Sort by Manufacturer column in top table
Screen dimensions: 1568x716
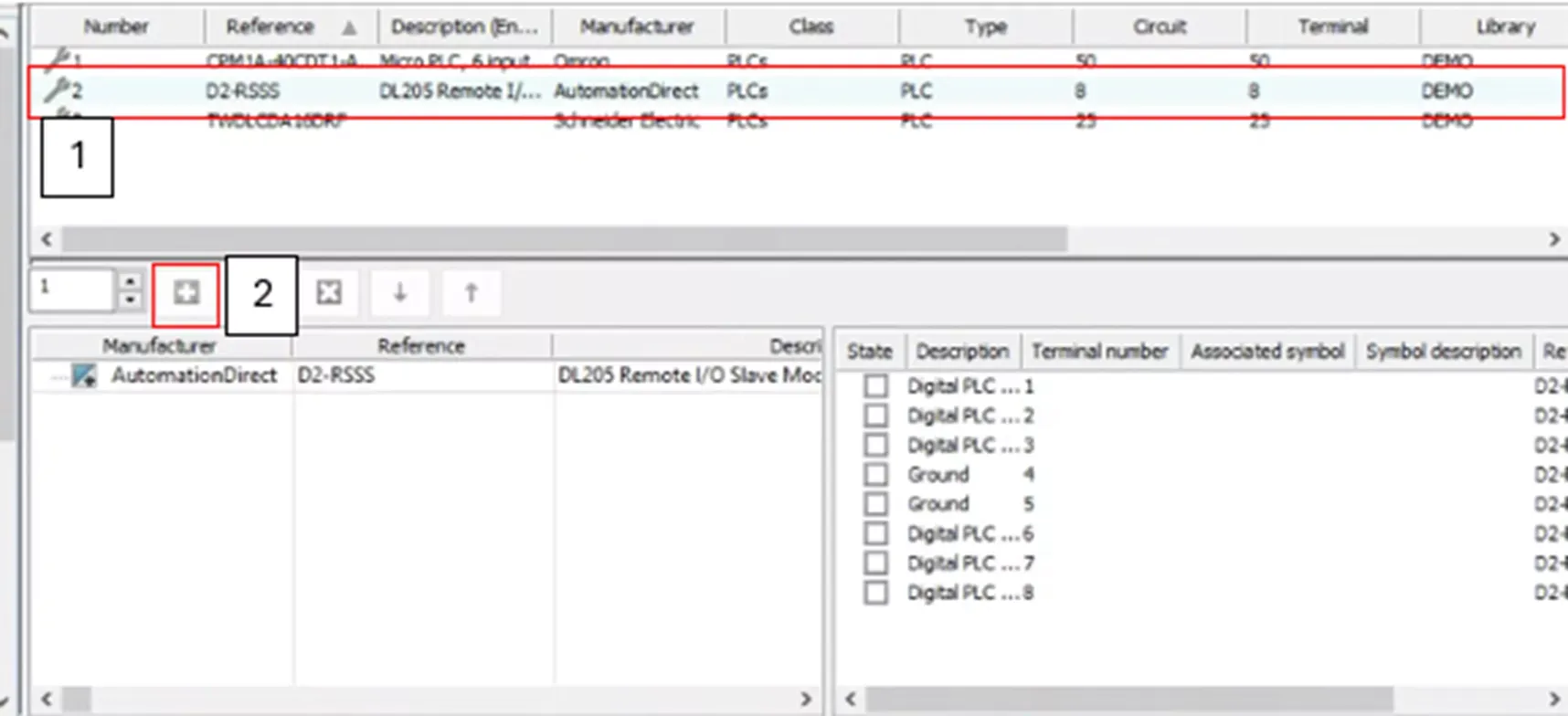[638, 26]
